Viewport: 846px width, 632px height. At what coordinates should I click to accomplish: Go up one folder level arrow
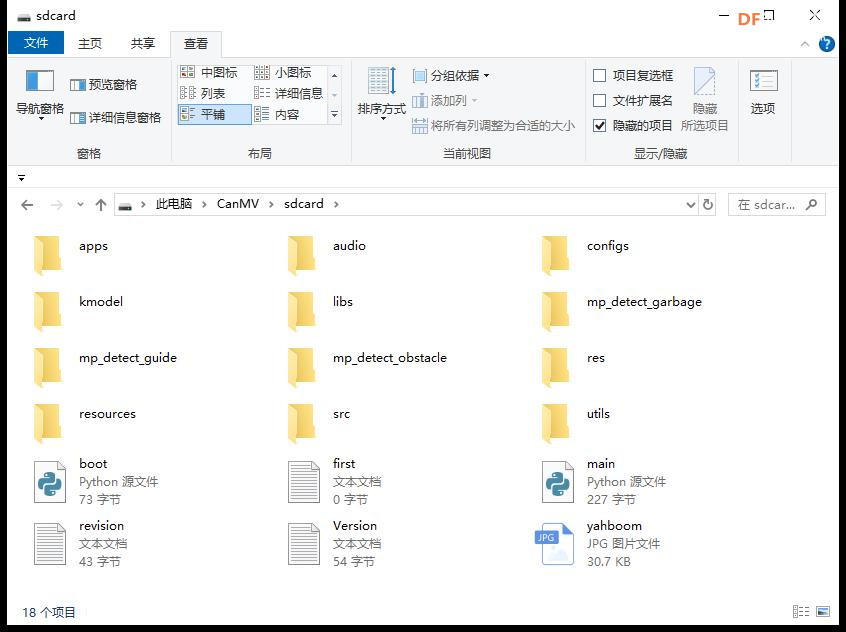pos(101,204)
